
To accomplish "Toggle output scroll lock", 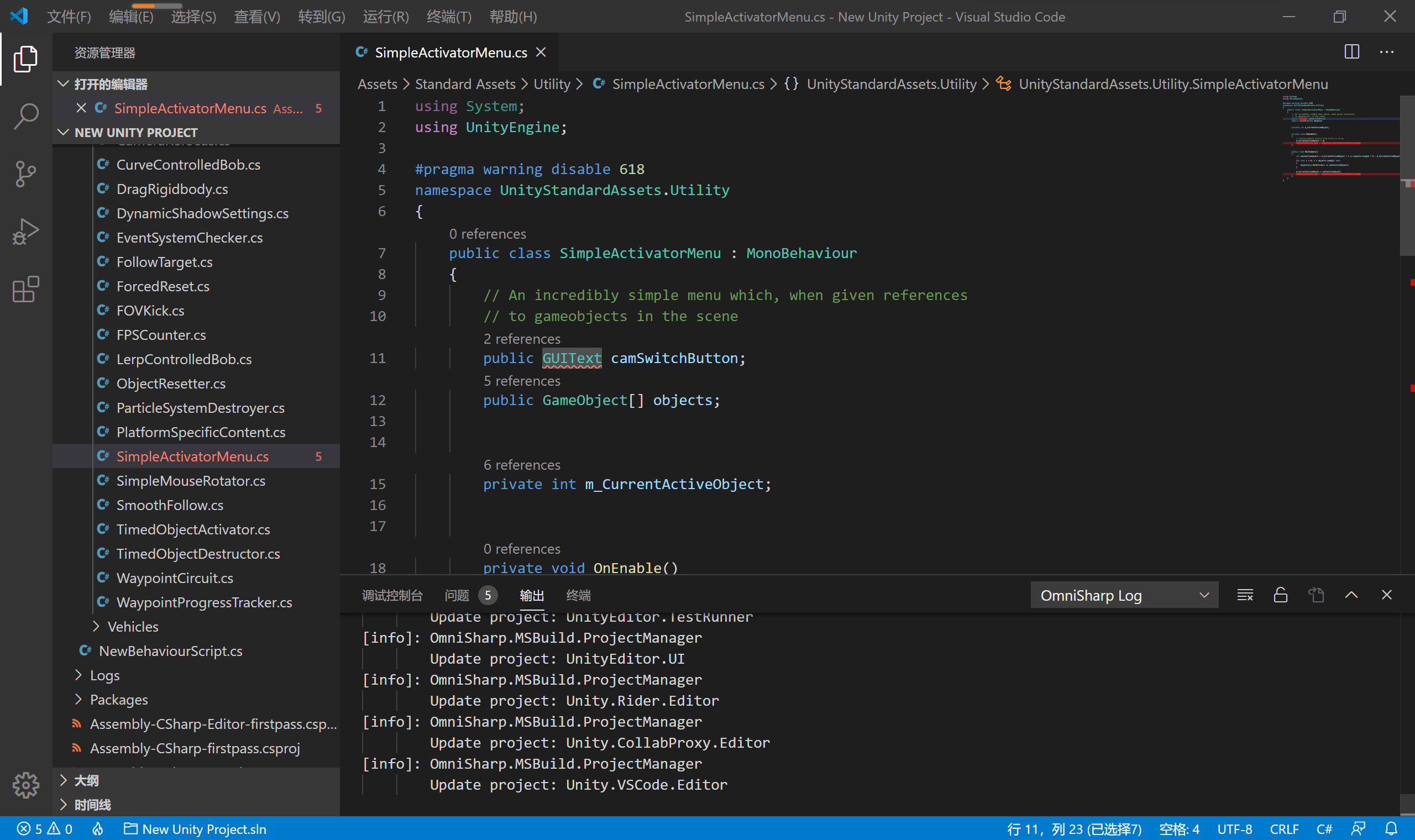I will point(1280,595).
